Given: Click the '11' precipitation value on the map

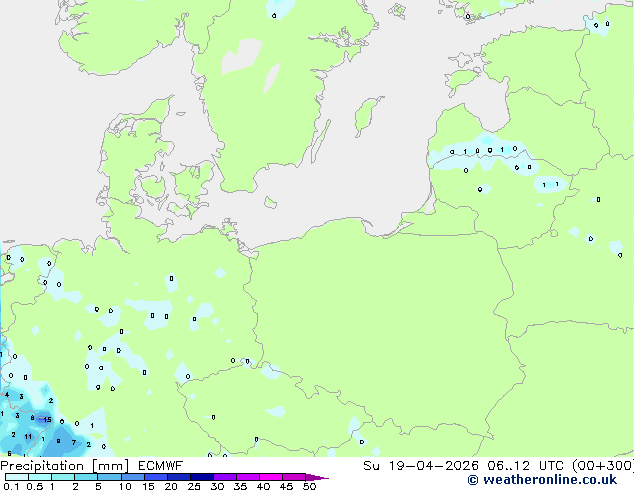Looking at the screenshot, I should point(27,437).
